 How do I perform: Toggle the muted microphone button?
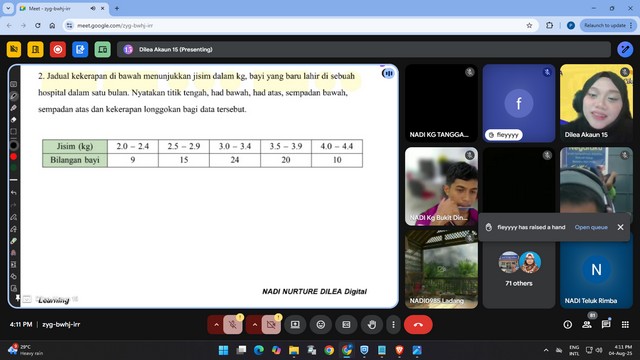tap(233, 324)
